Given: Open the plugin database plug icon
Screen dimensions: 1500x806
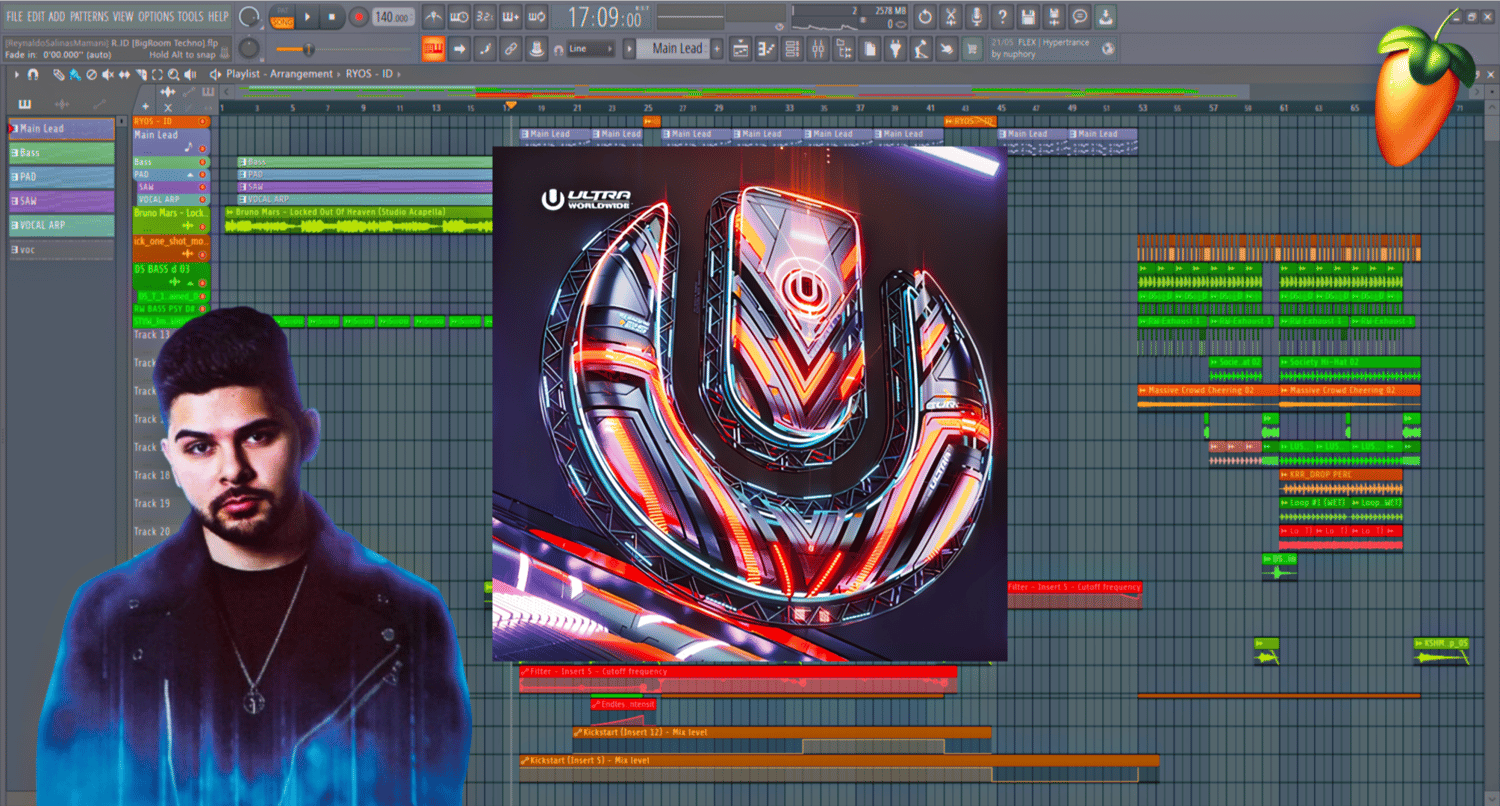Looking at the screenshot, I should (x=896, y=49).
